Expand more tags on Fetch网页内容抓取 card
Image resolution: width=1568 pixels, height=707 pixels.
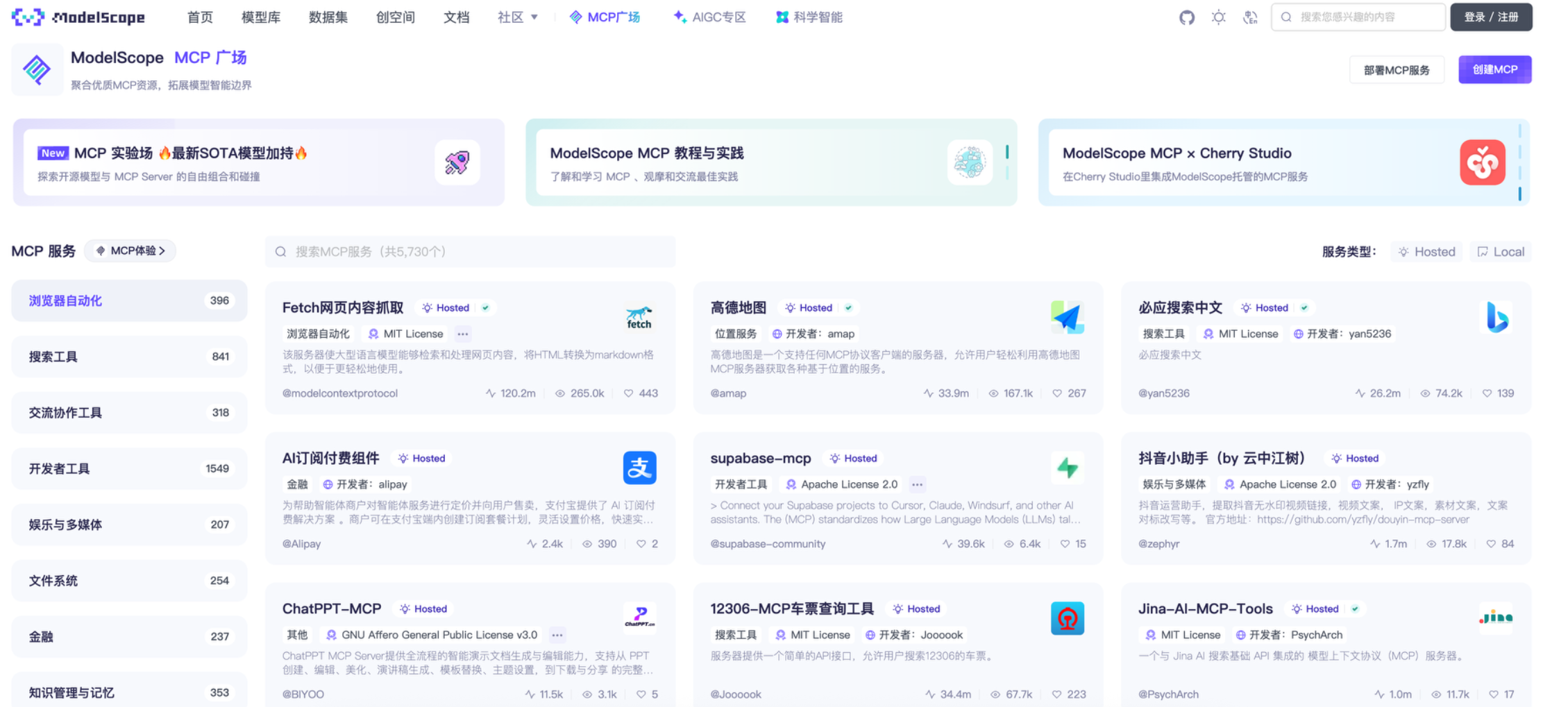463,334
